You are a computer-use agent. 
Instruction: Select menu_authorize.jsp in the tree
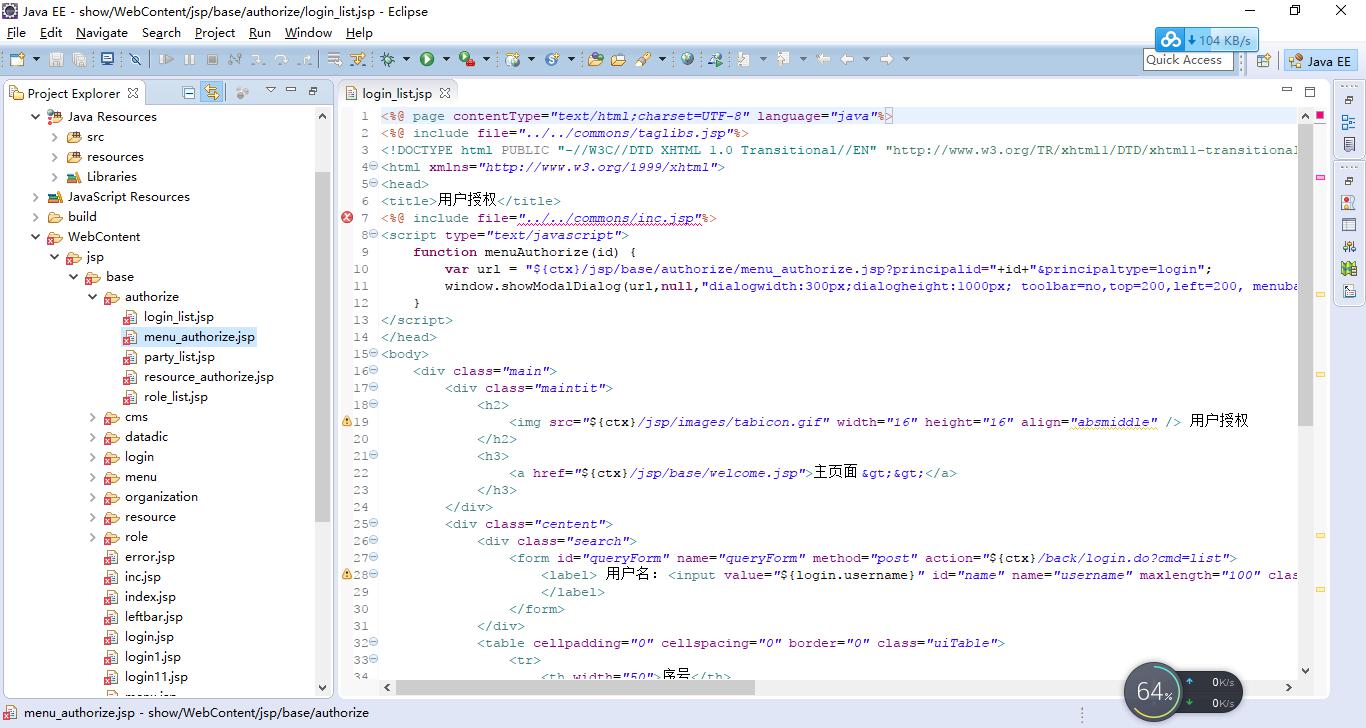coord(199,337)
